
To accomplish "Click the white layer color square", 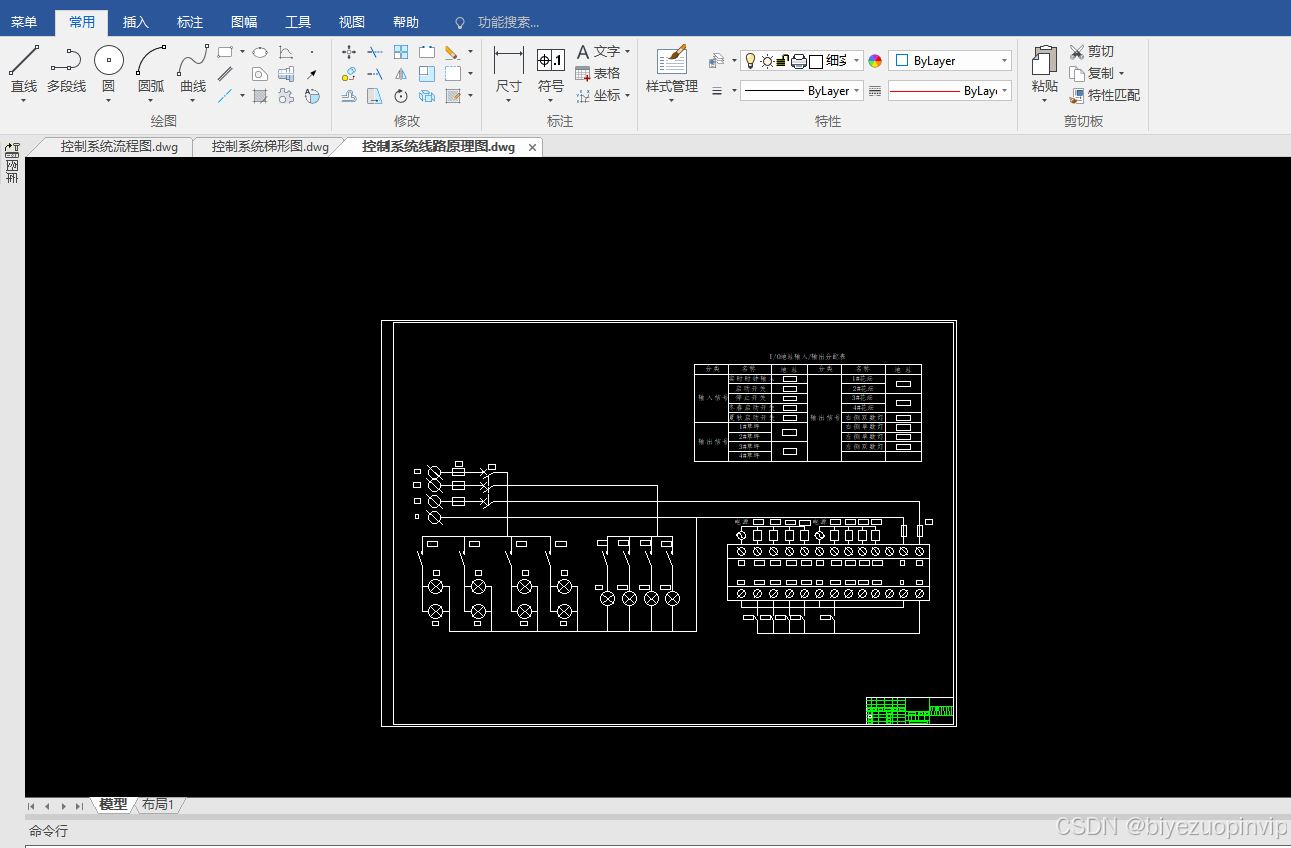I will point(816,61).
